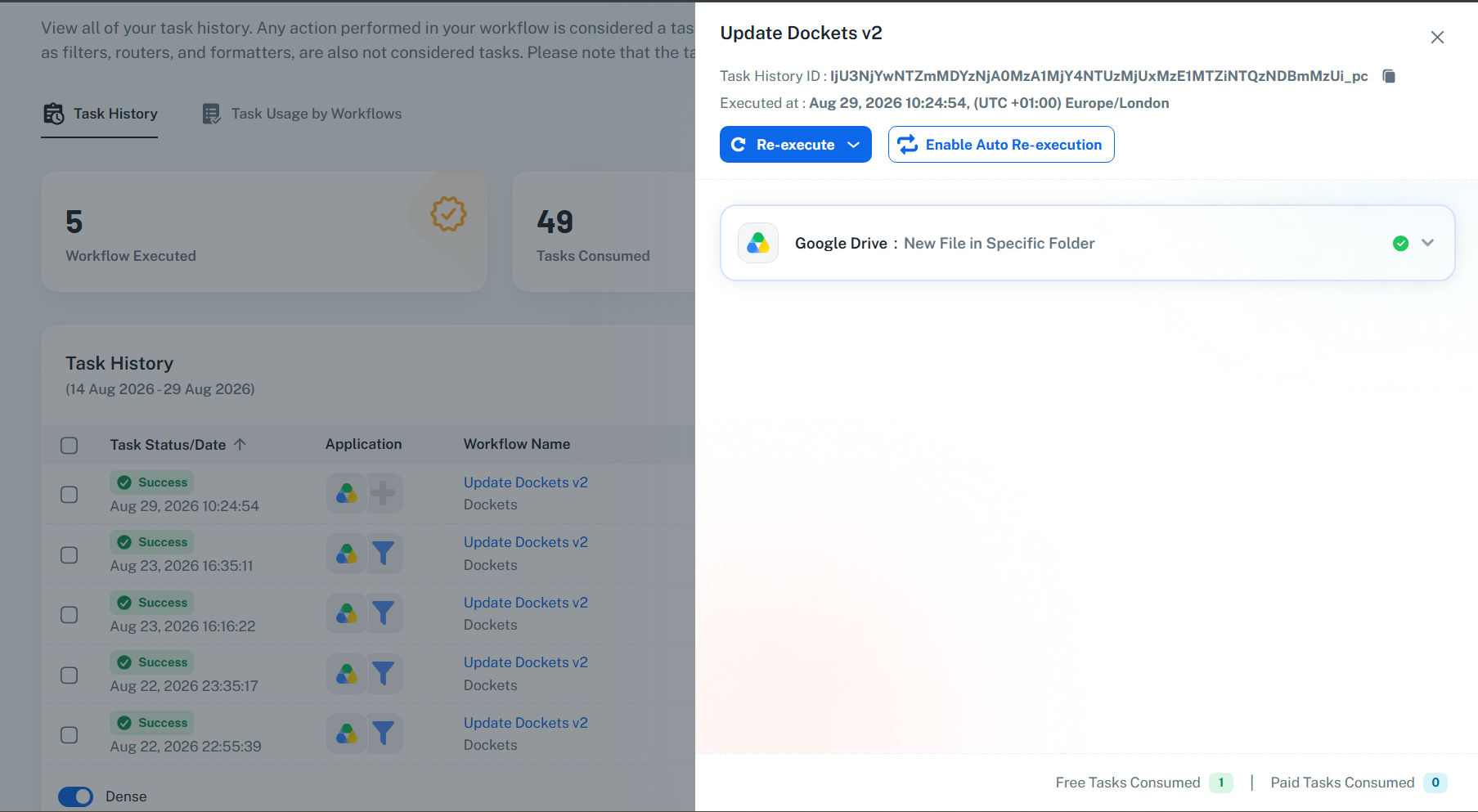Open Update Dockets v2 link from 22:55:39 row
The image size is (1478, 812).
[526, 723]
